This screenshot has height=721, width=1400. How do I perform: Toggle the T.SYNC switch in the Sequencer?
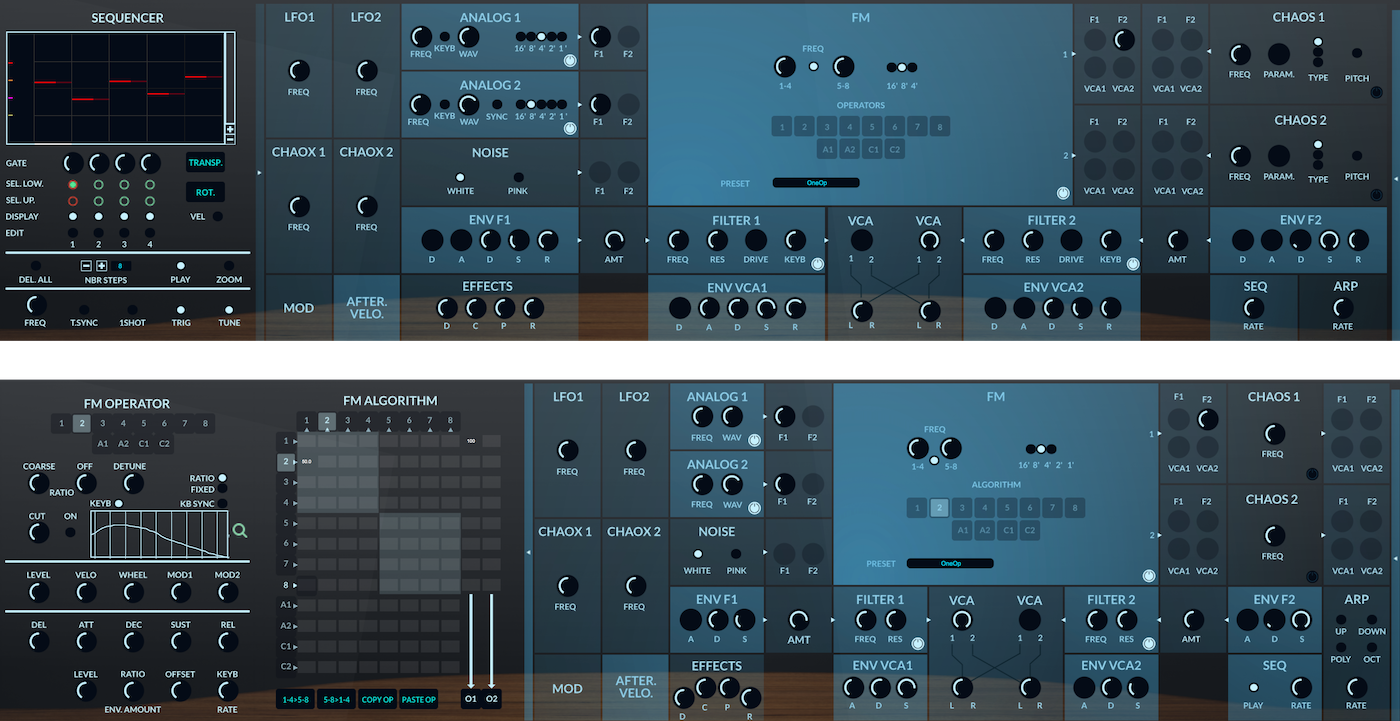click(84, 310)
